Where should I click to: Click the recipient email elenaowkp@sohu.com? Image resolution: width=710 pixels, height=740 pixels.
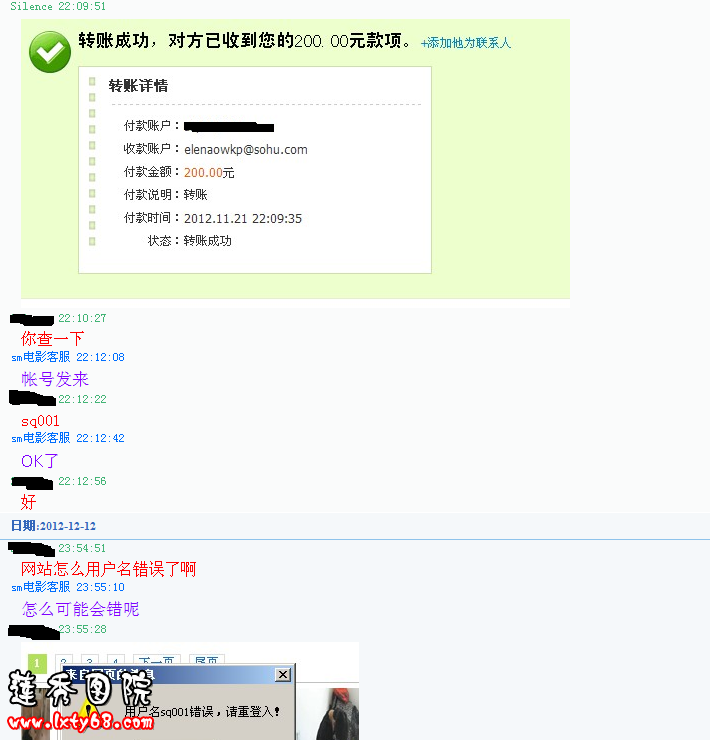click(246, 150)
